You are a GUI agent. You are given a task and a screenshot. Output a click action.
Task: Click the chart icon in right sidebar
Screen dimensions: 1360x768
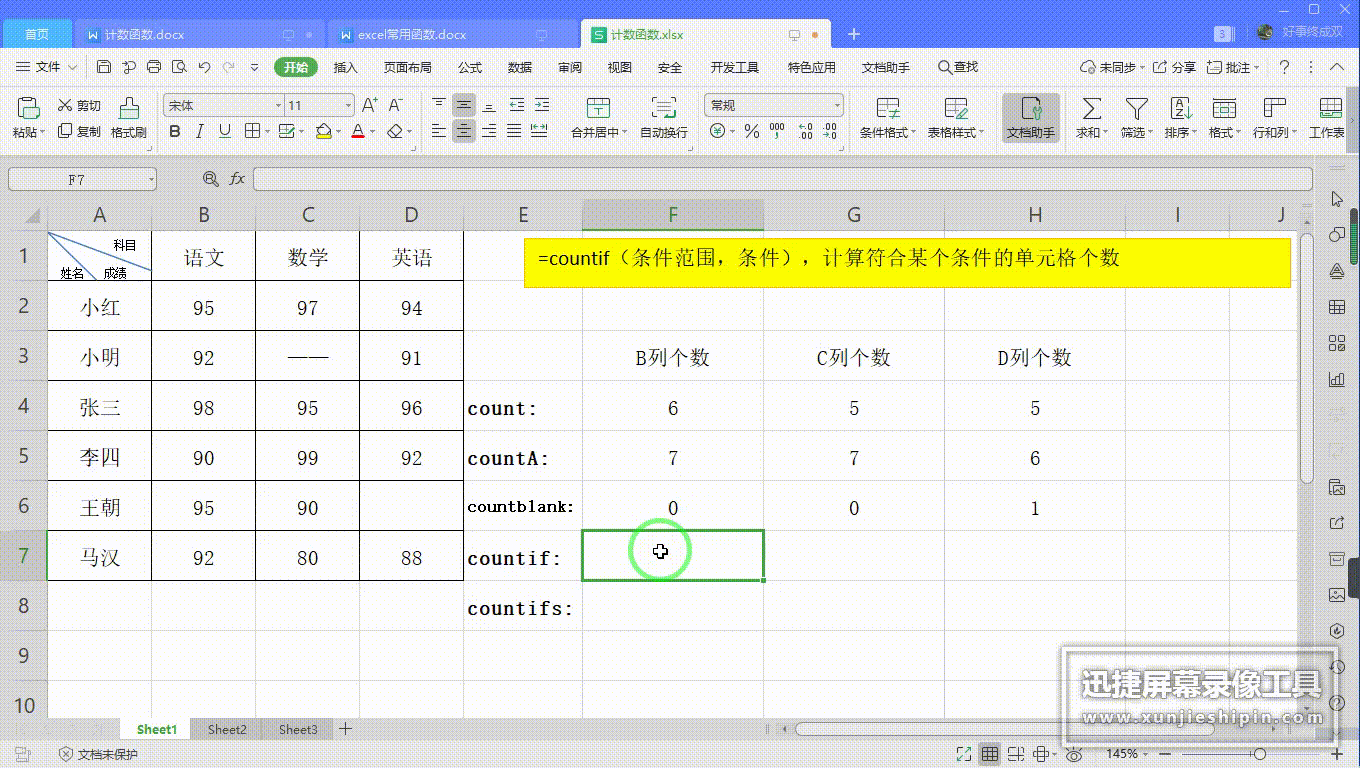[x=1337, y=379]
